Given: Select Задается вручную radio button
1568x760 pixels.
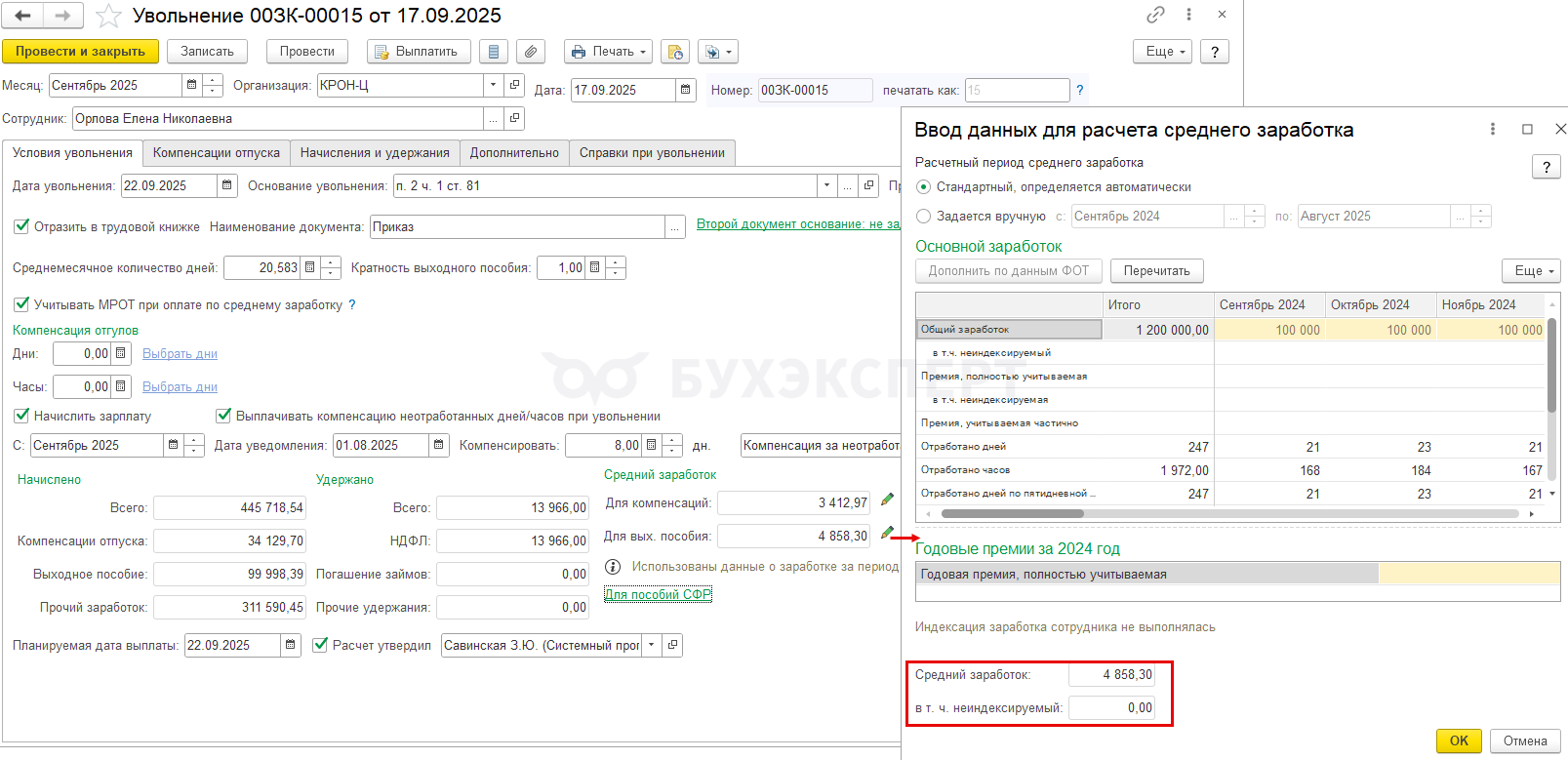Looking at the screenshot, I should click(923, 217).
